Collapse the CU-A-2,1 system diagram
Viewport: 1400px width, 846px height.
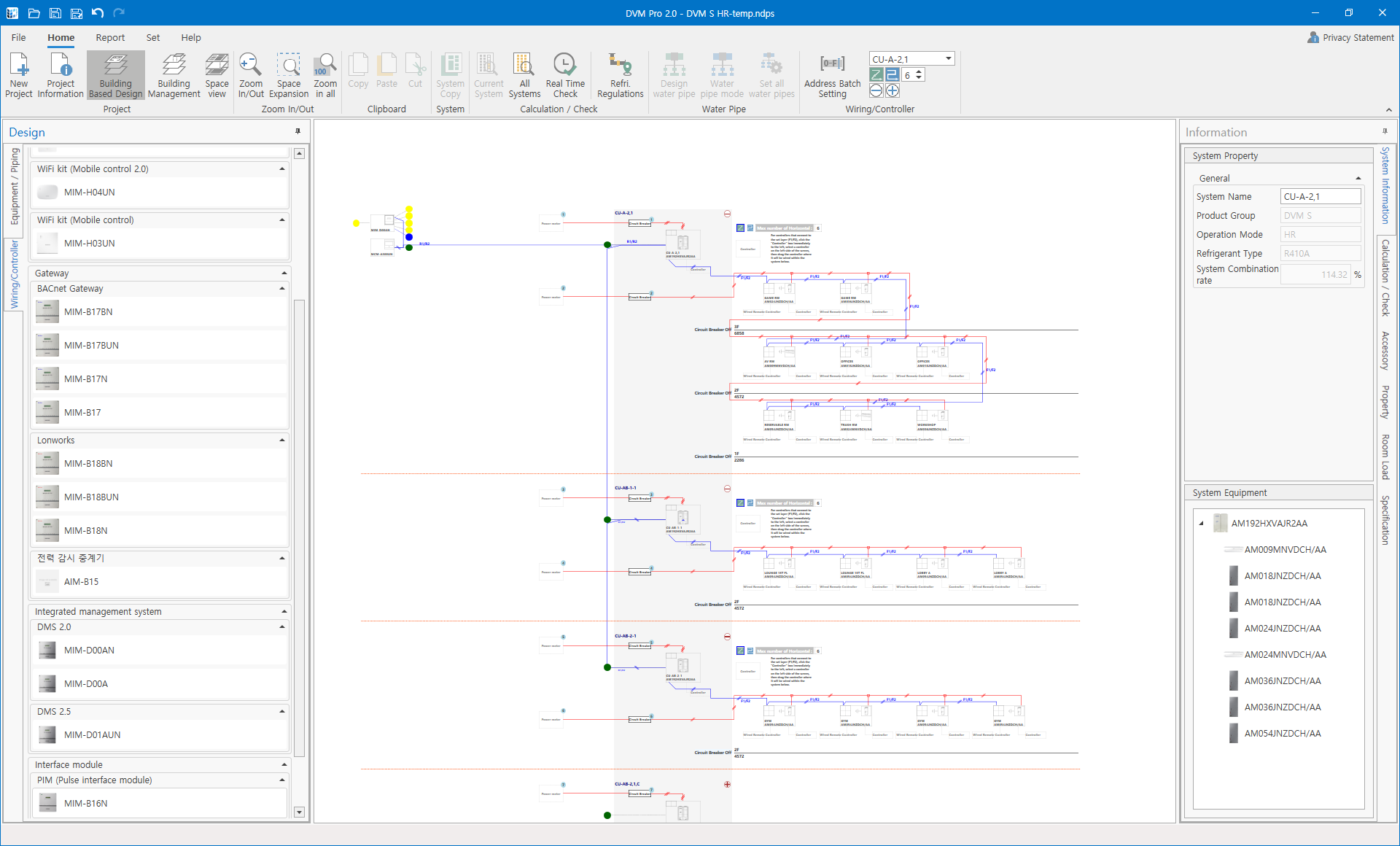tap(727, 214)
